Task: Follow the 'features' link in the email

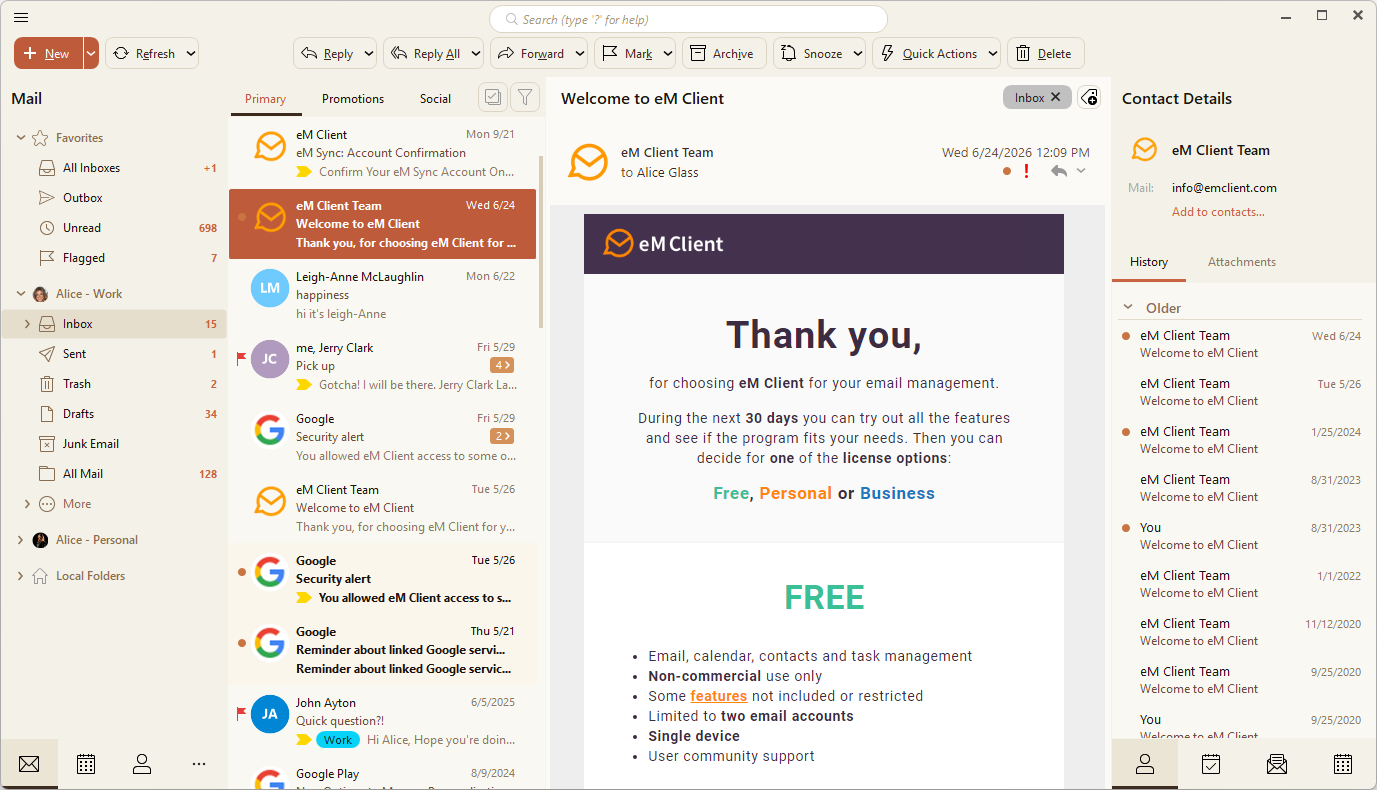Action: [719, 696]
